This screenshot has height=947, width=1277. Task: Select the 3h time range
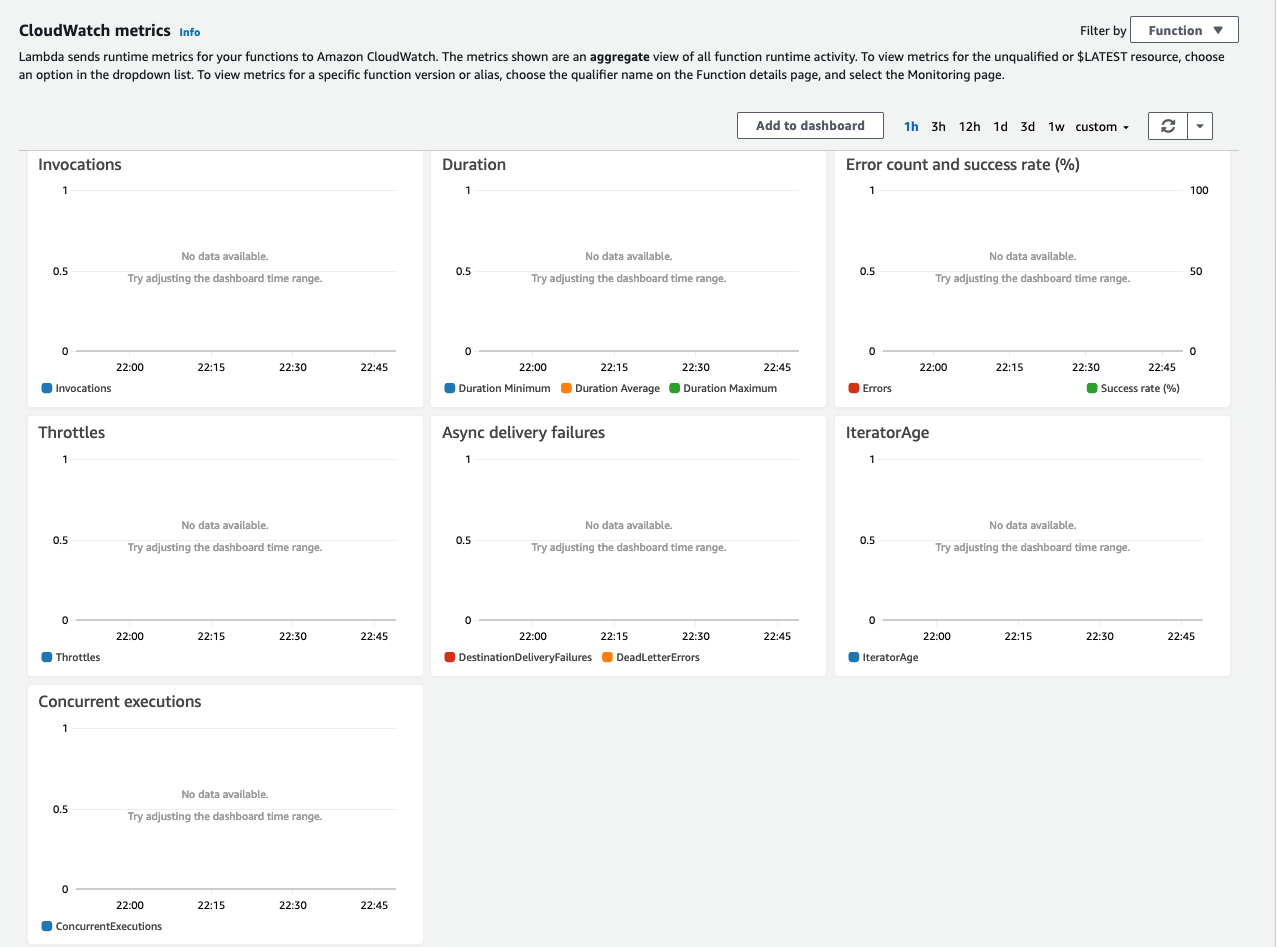(938, 126)
